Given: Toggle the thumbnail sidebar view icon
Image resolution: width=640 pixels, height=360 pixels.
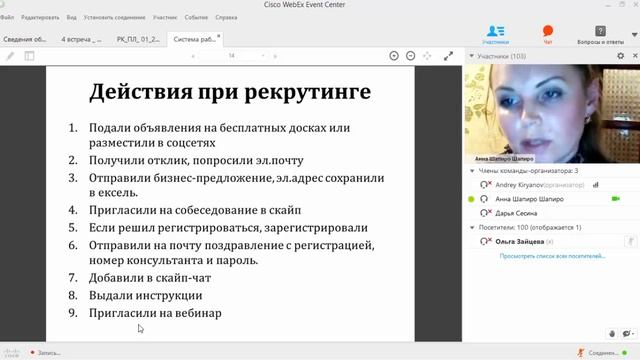Looking at the screenshot, I should tap(29, 56).
